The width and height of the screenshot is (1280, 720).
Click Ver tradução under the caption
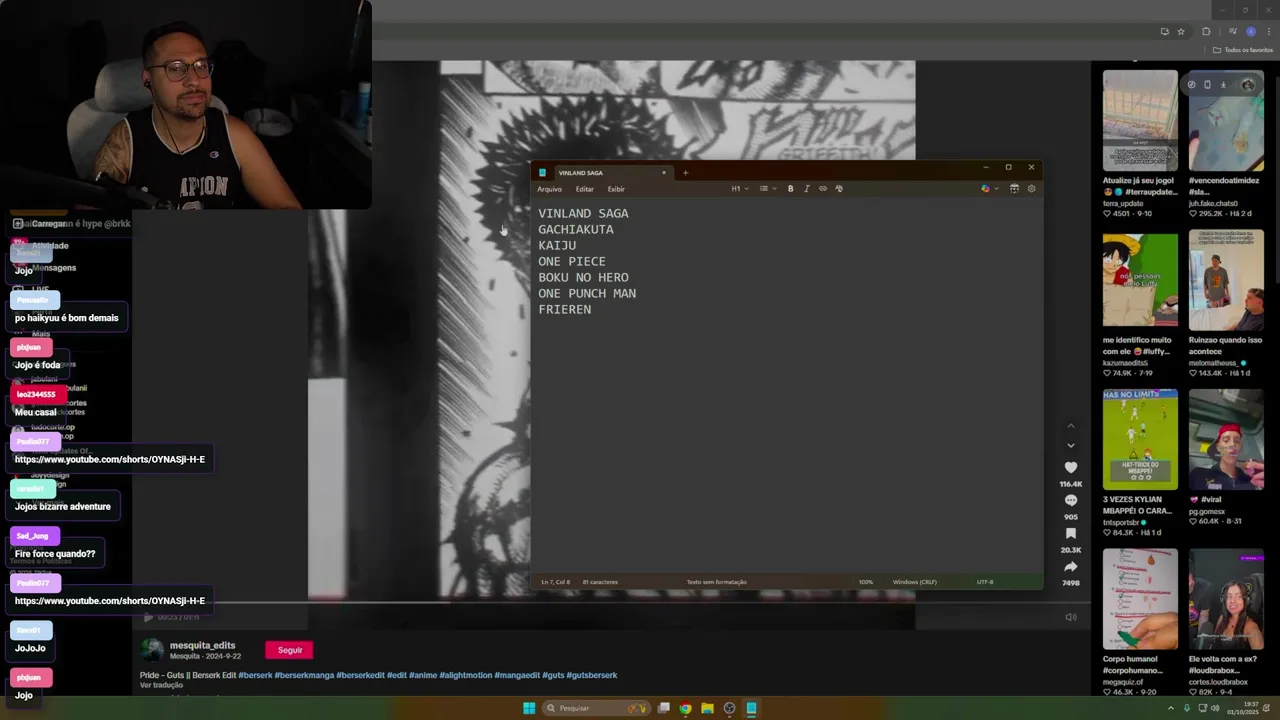tap(160, 685)
